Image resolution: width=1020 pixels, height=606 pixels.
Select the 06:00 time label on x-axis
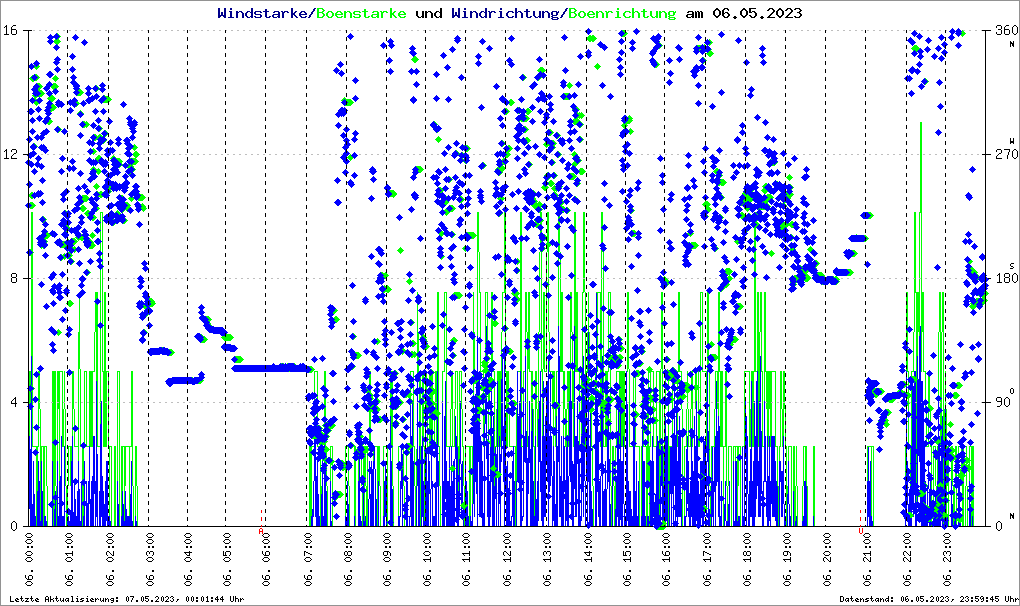(x=268, y=560)
